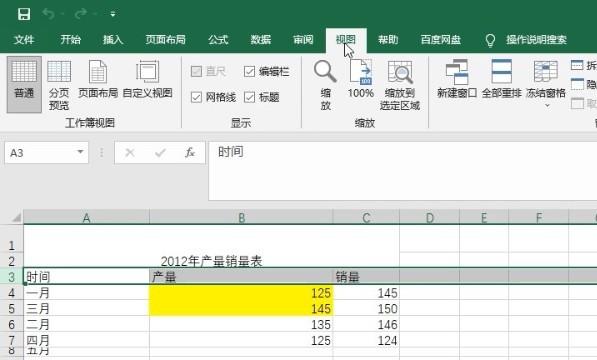Switch to the 开始 ribbon tab
Viewport: 597px width, 360px height.
(x=70, y=40)
